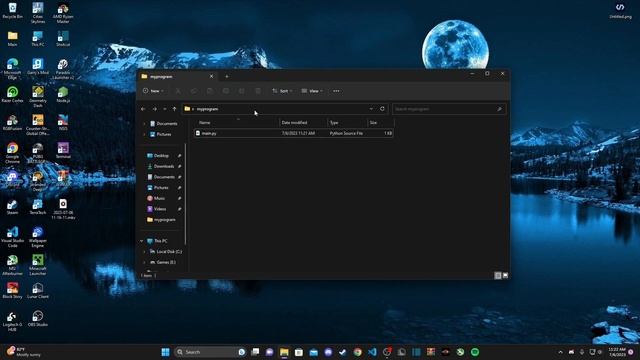Select Microsoft Edge desktop icon
Image resolution: width=640 pixels, height=360 pixels.
coord(12,69)
